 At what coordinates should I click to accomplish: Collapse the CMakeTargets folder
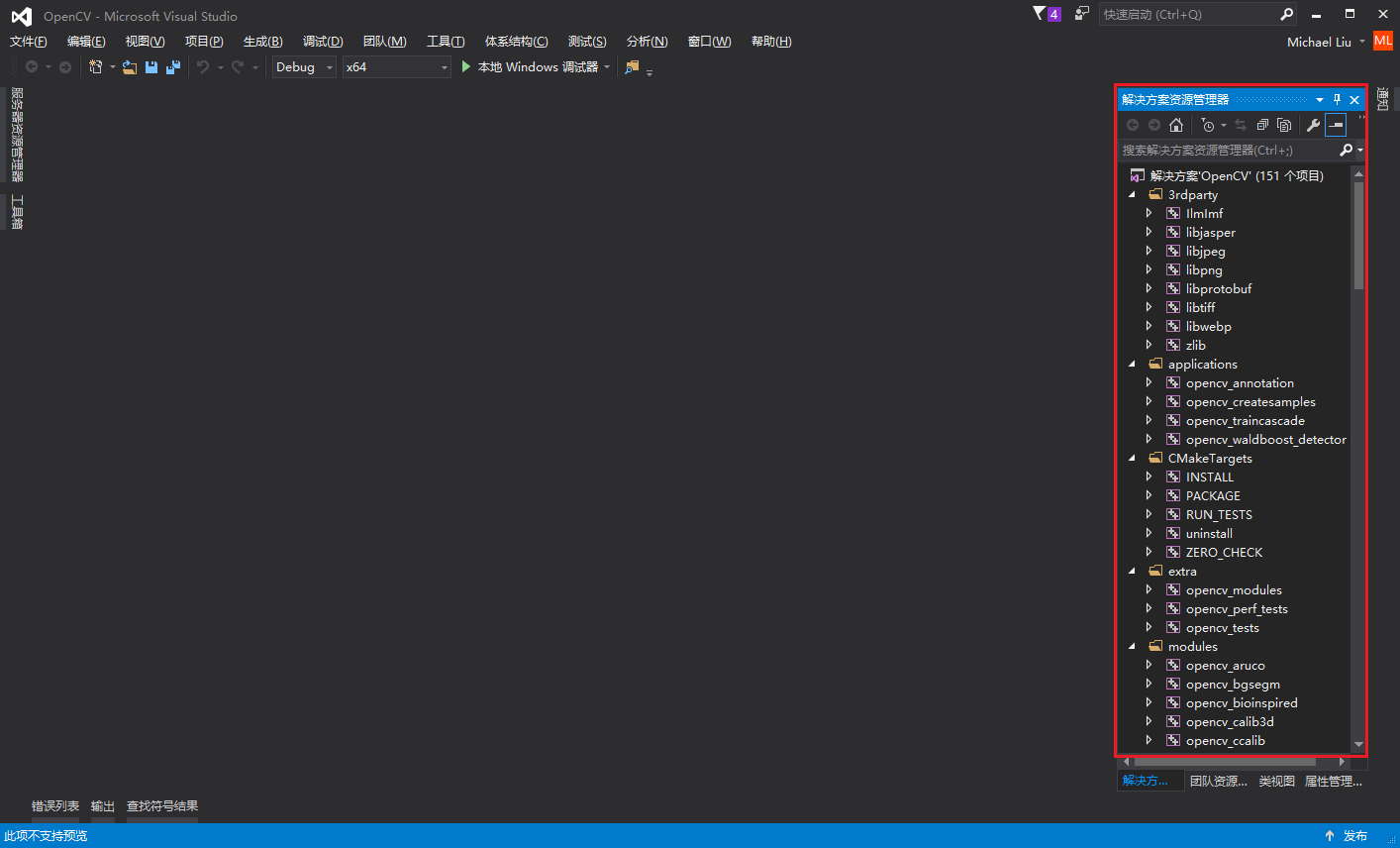click(1133, 459)
